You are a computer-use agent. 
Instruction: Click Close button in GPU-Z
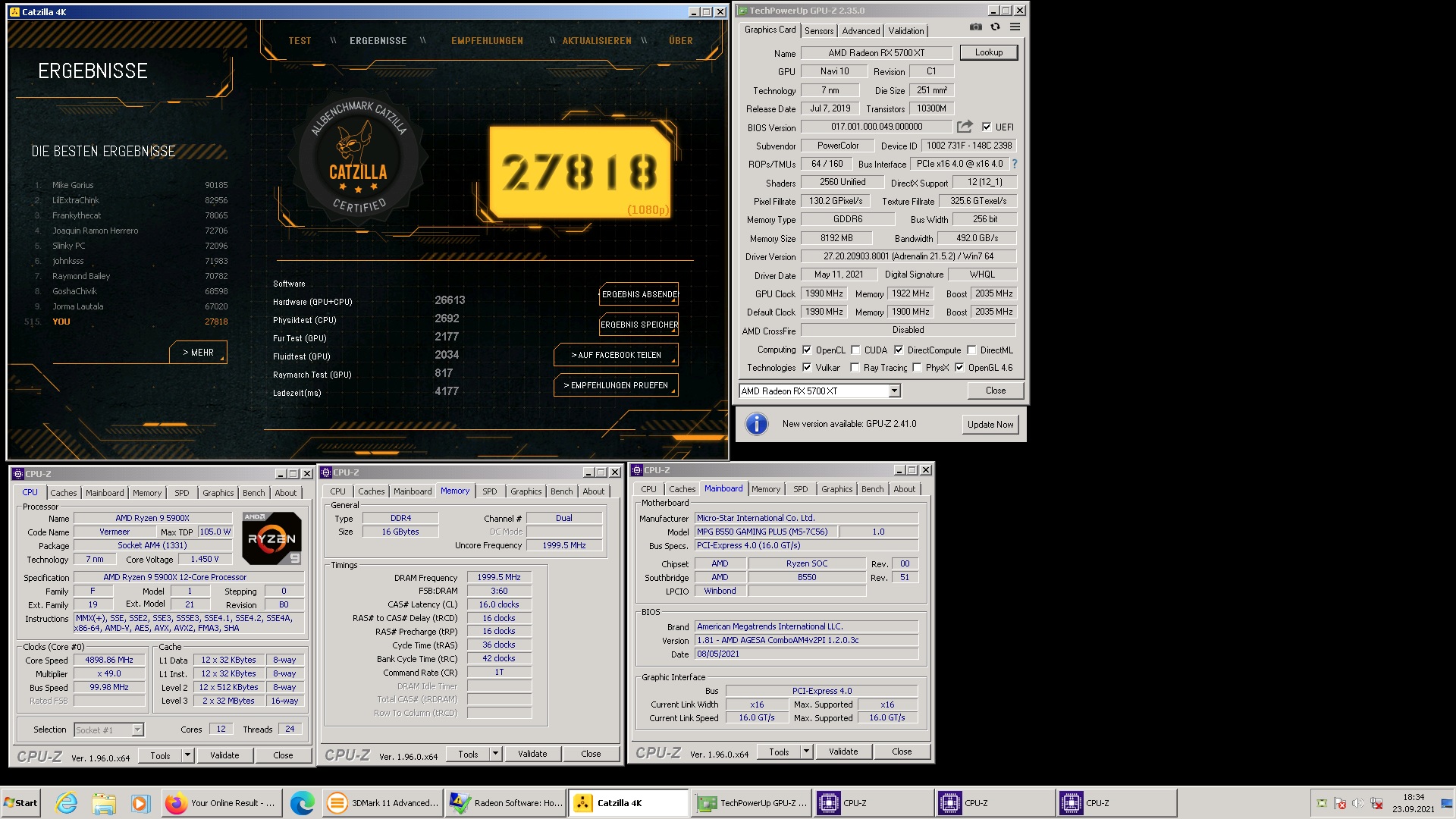996,391
